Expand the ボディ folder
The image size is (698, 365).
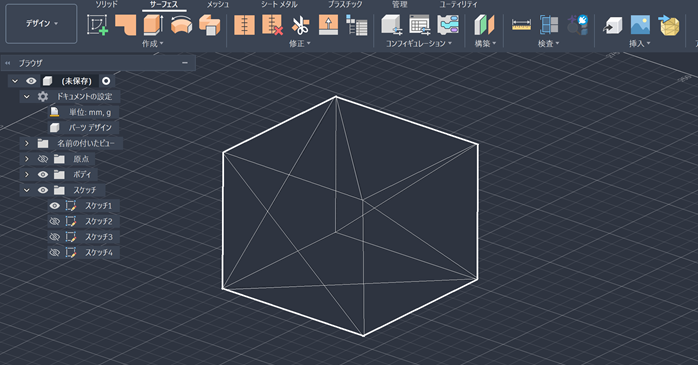pos(27,174)
